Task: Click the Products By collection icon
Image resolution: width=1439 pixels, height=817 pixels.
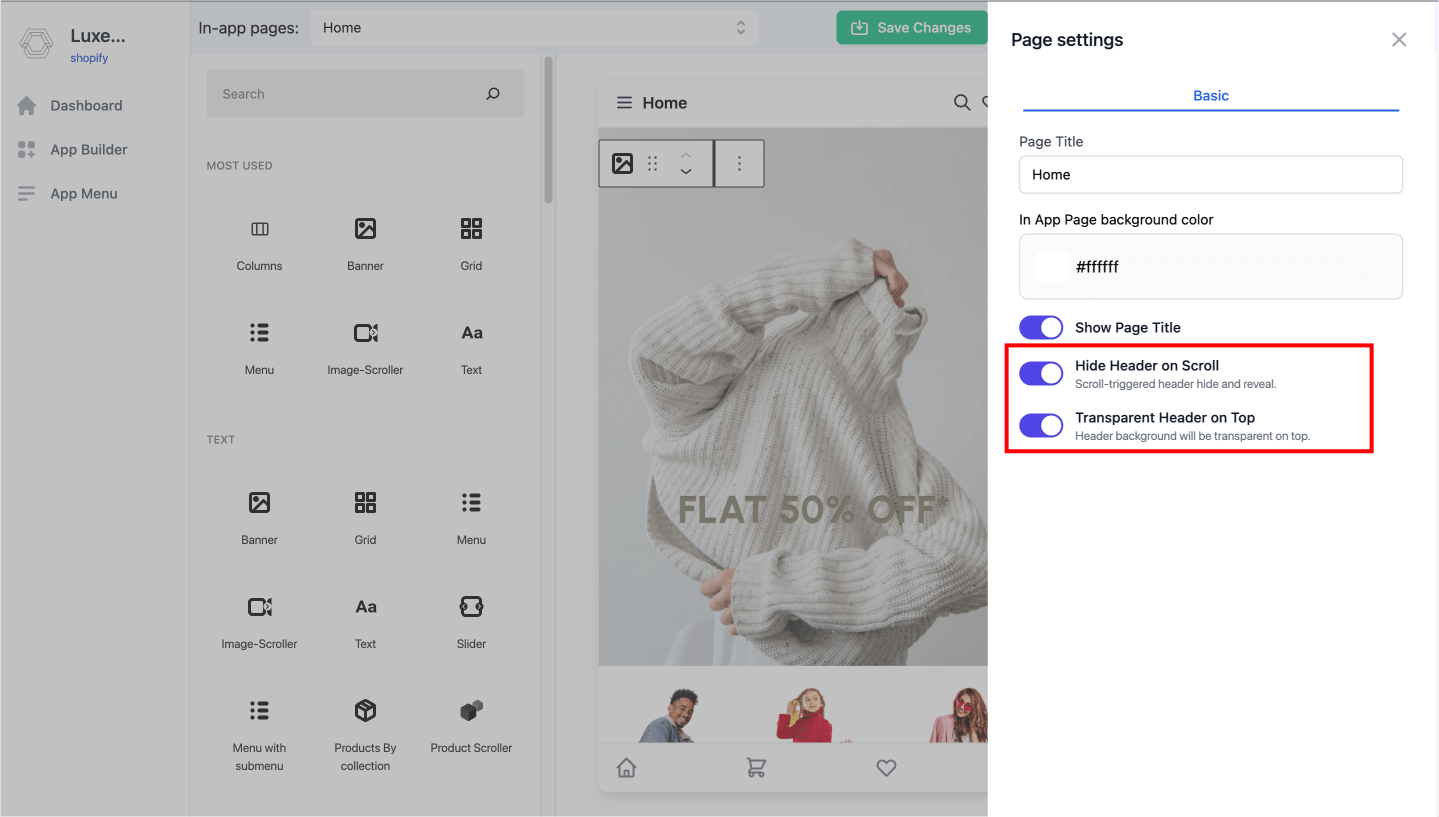Action: click(365, 711)
